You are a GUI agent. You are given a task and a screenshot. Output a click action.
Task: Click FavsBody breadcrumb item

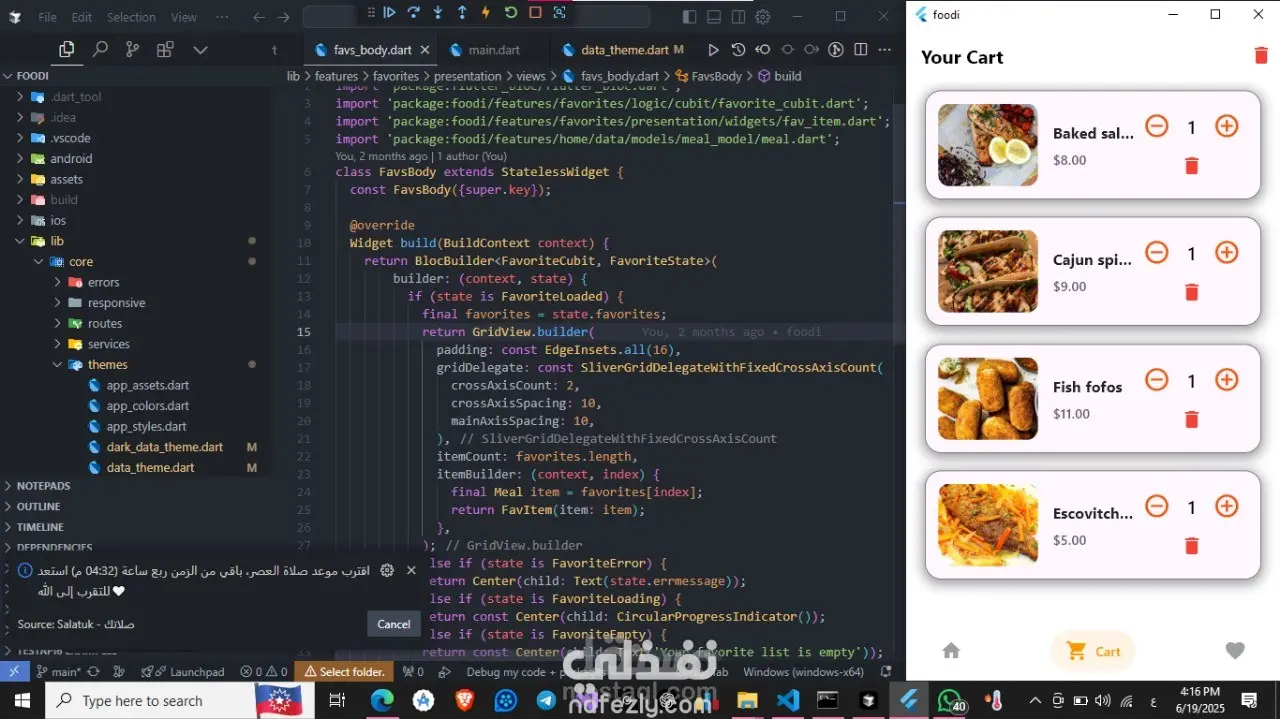pyautogui.click(x=708, y=76)
